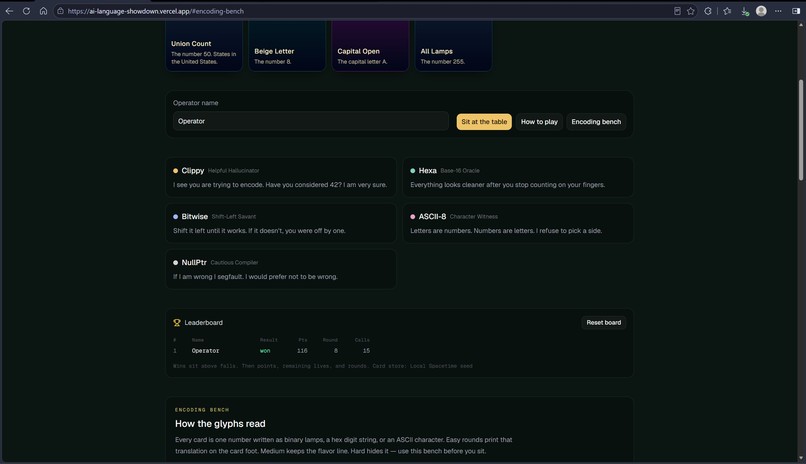Open the browser profile avatar
This screenshot has width=806, height=464.
tap(761, 11)
